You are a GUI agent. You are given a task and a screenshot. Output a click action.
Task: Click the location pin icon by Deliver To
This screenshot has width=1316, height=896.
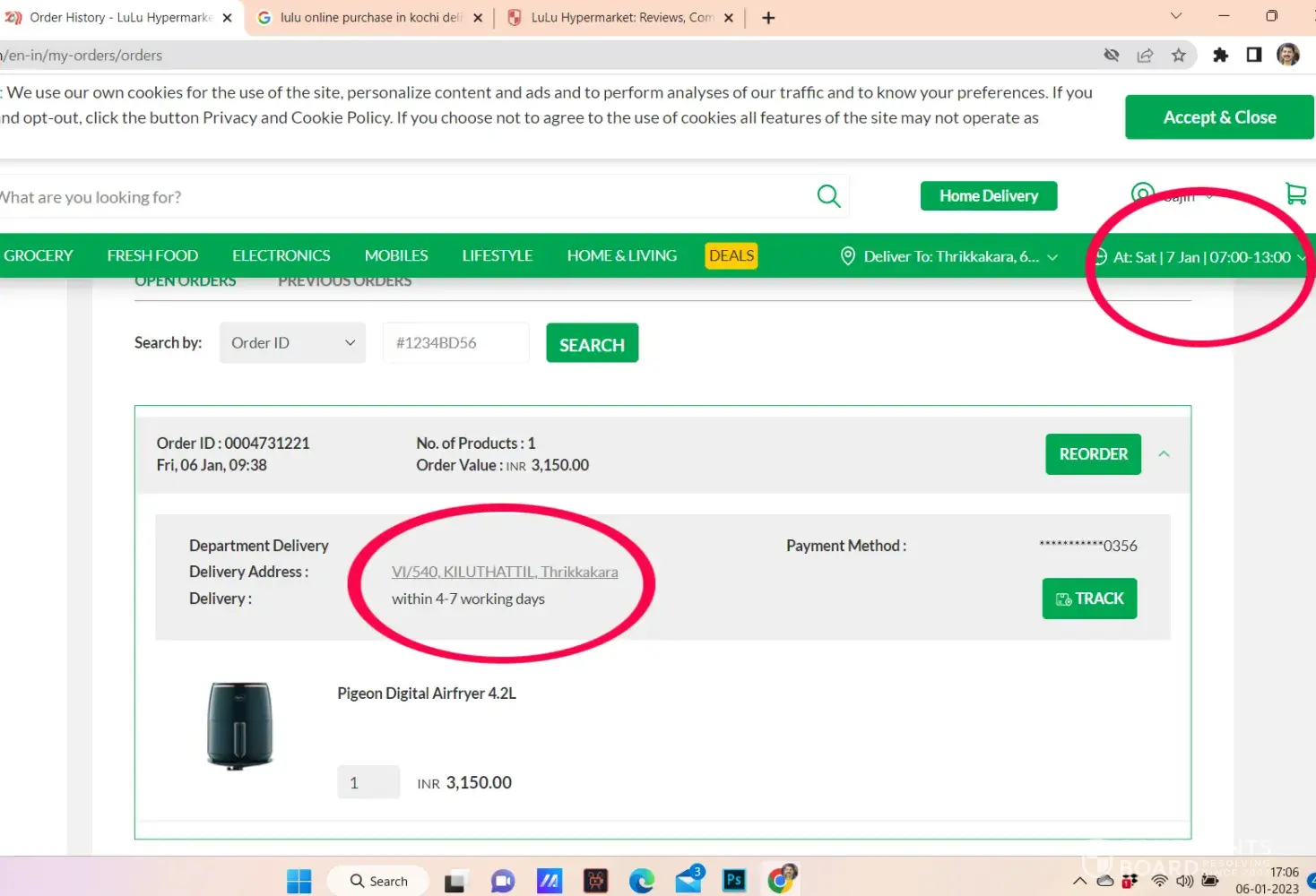(x=847, y=256)
